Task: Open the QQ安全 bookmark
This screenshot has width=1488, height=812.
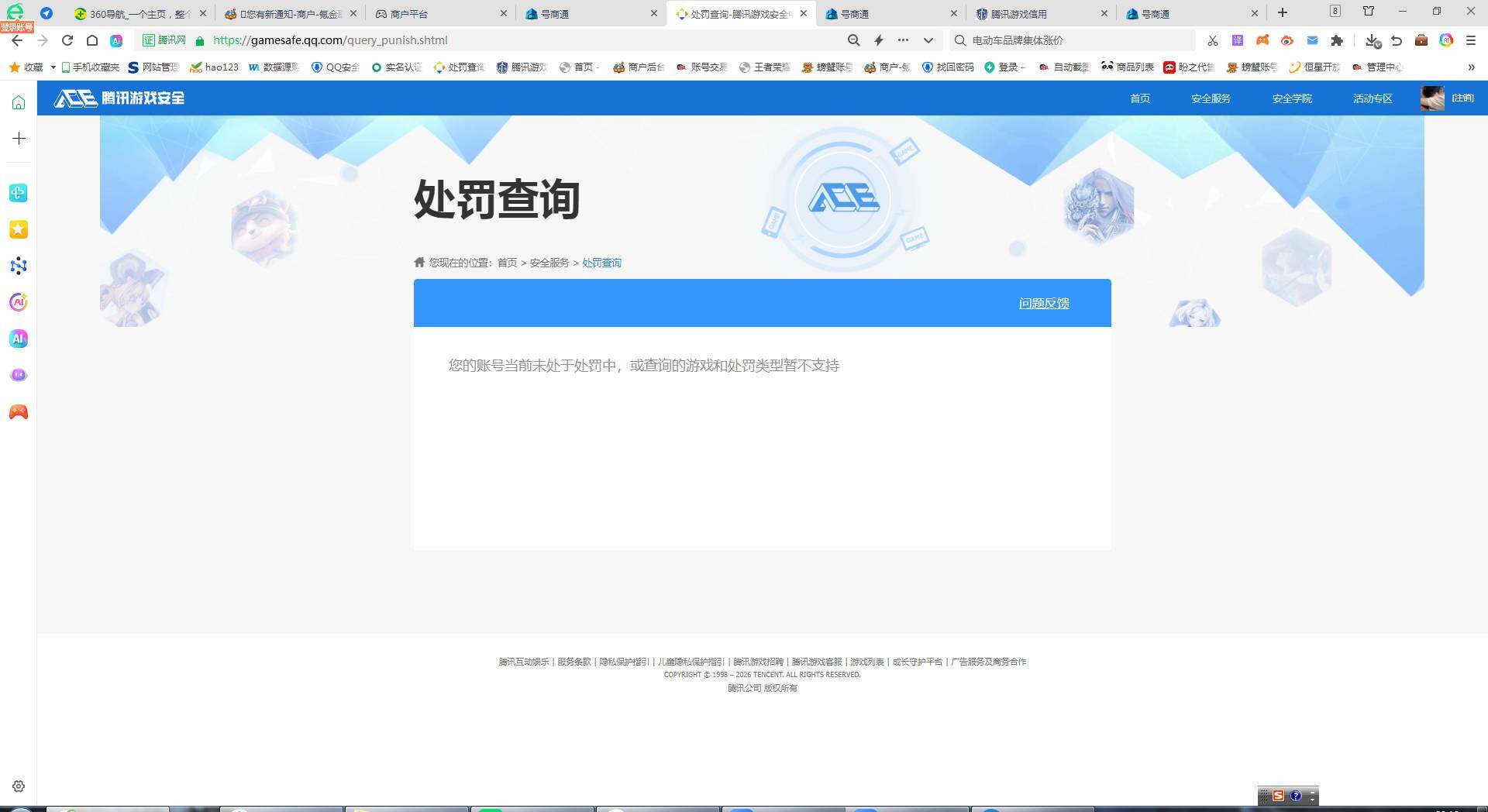Action: pos(335,67)
